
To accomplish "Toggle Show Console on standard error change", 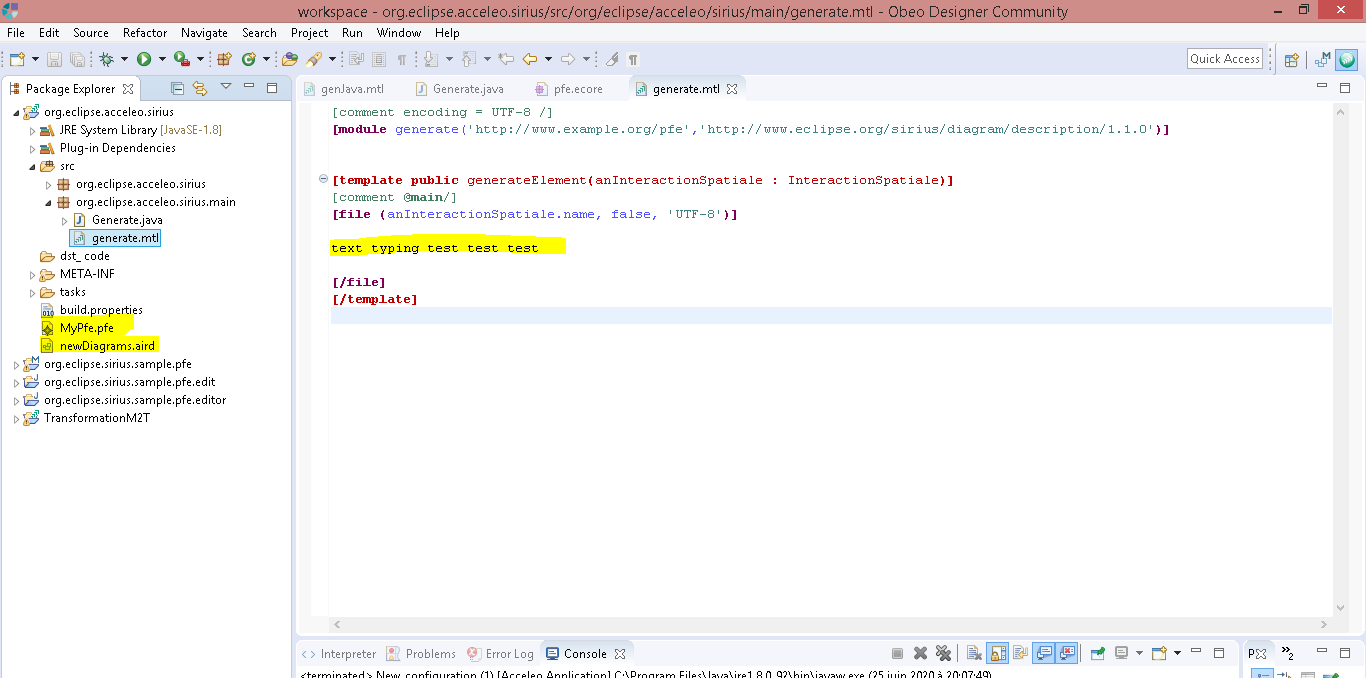I will click(1067, 653).
